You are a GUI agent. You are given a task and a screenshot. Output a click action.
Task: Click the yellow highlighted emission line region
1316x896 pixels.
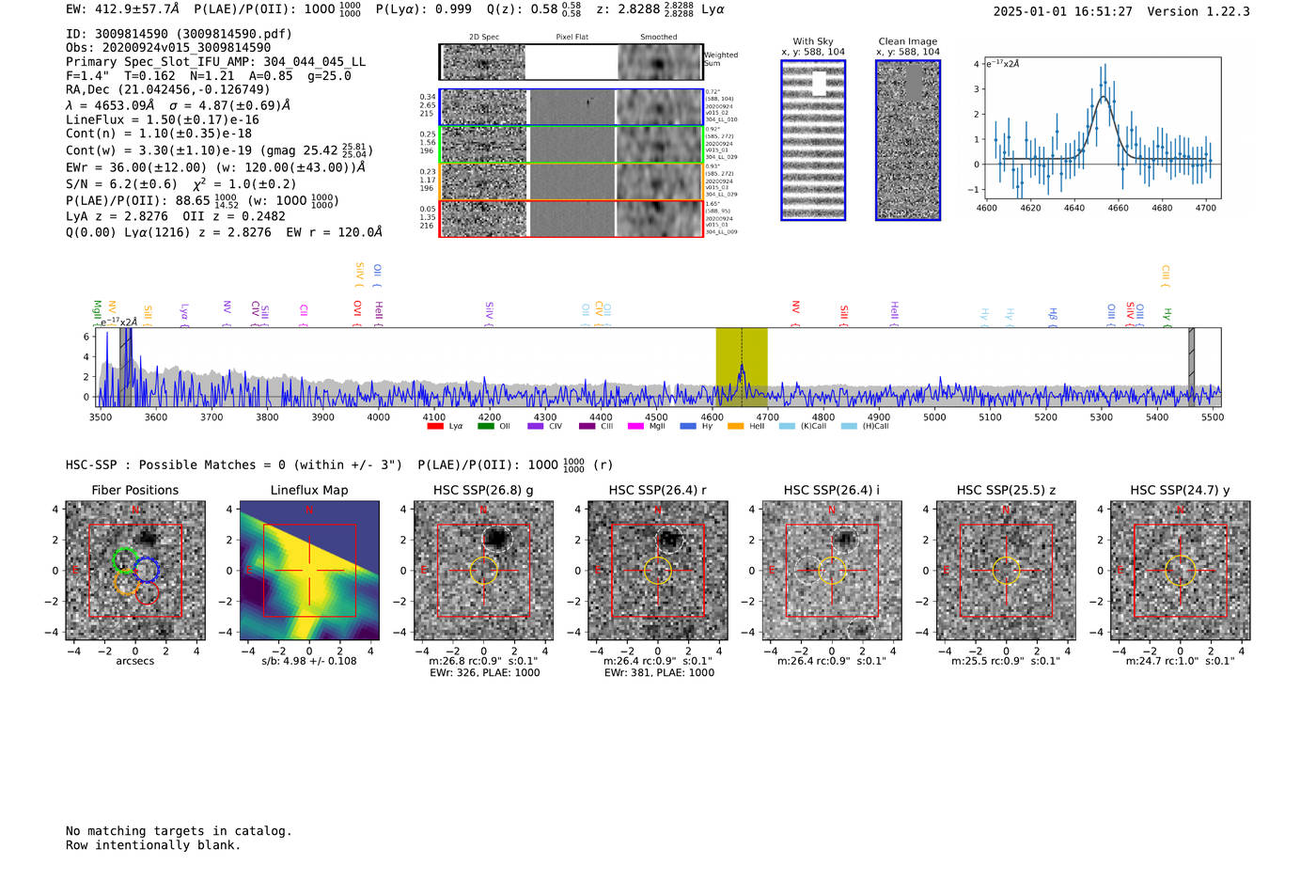[x=742, y=367]
